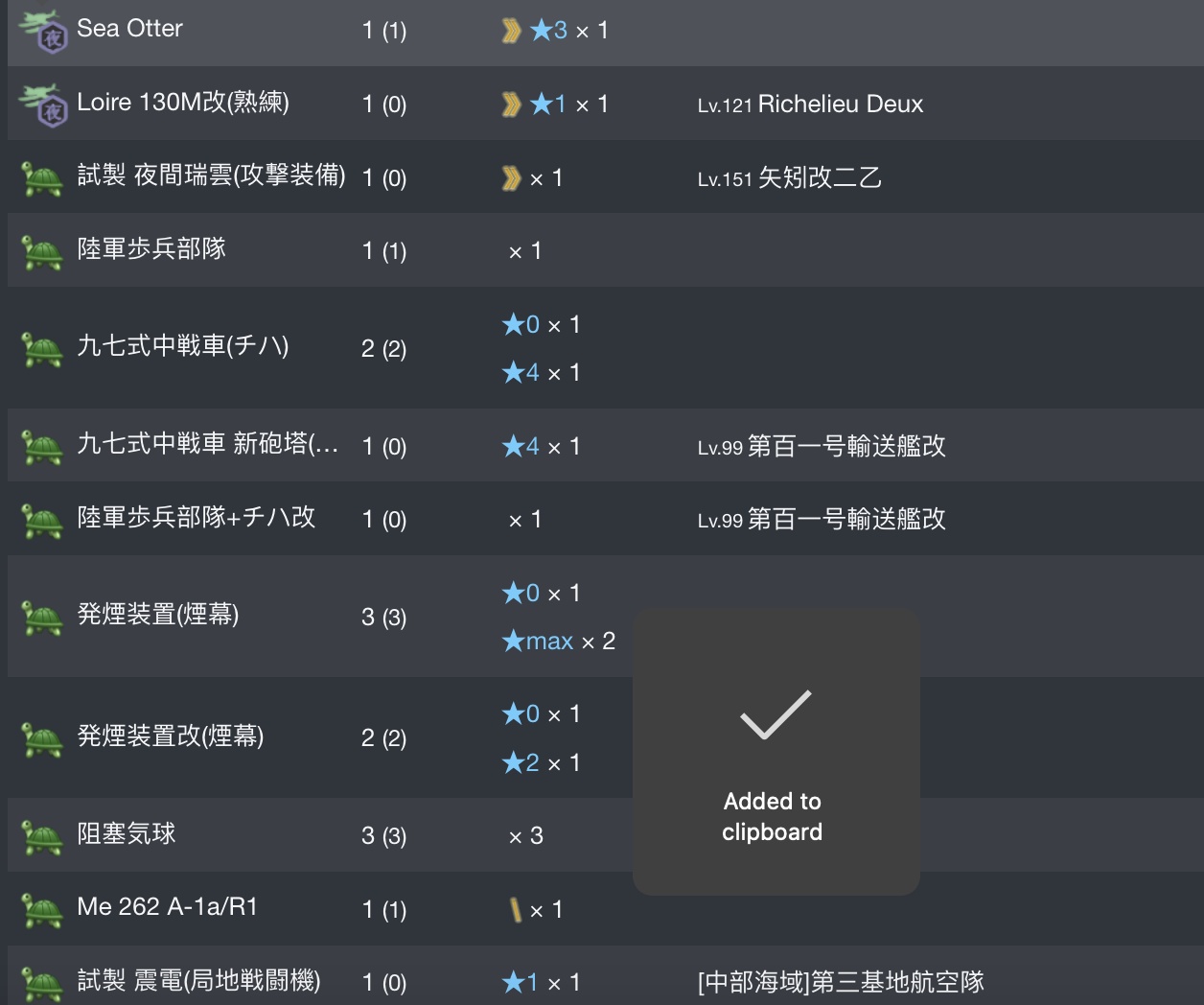This screenshot has width=1204, height=1005.
Task: Select [中部海域]第三基地航空隊 entry
Action: [x=841, y=982]
